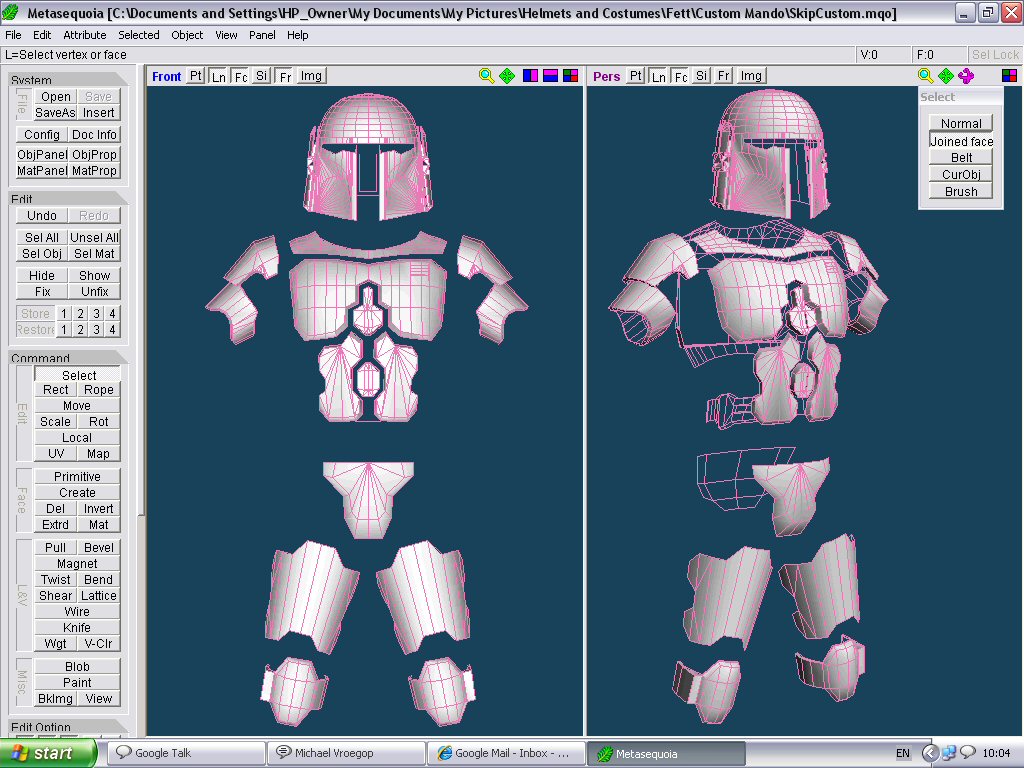Image resolution: width=1024 pixels, height=768 pixels.
Task: Toggle Fr display in Front view
Action: [285, 76]
